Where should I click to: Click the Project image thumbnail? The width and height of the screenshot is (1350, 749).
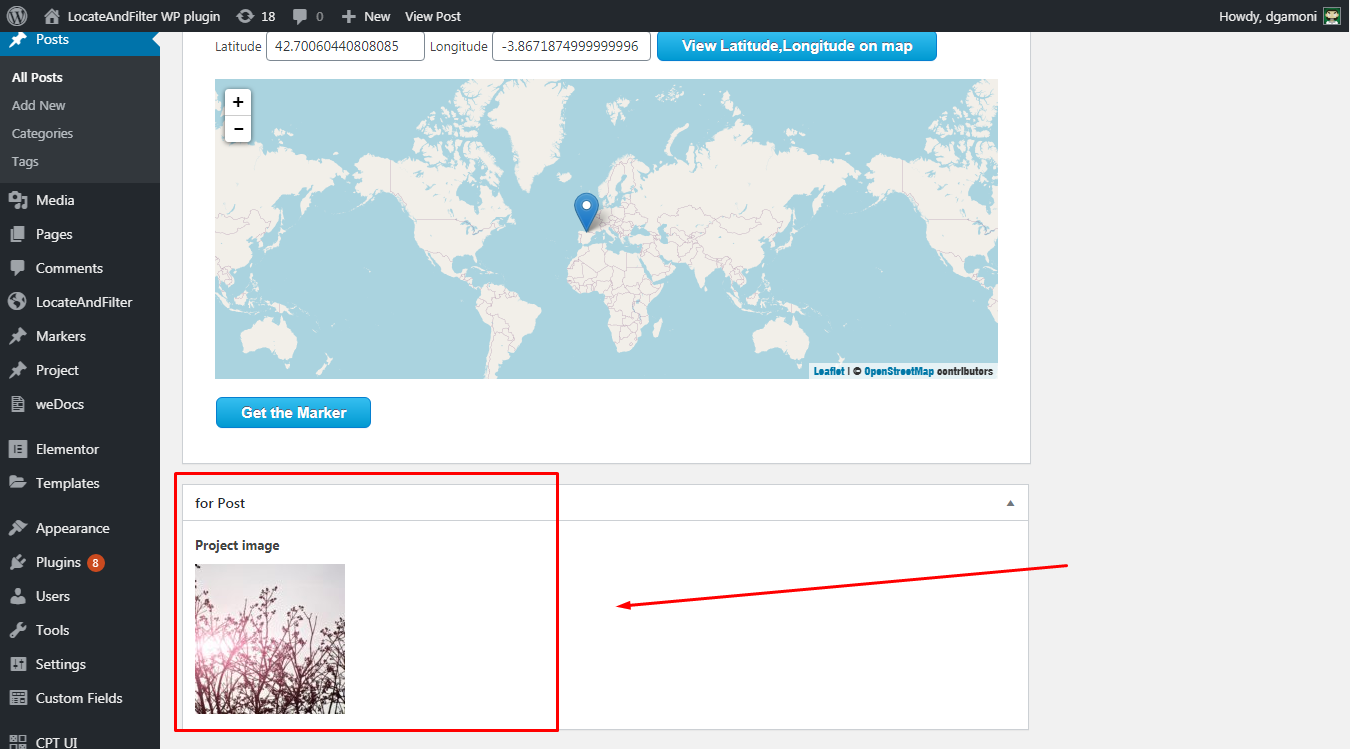tap(269, 637)
